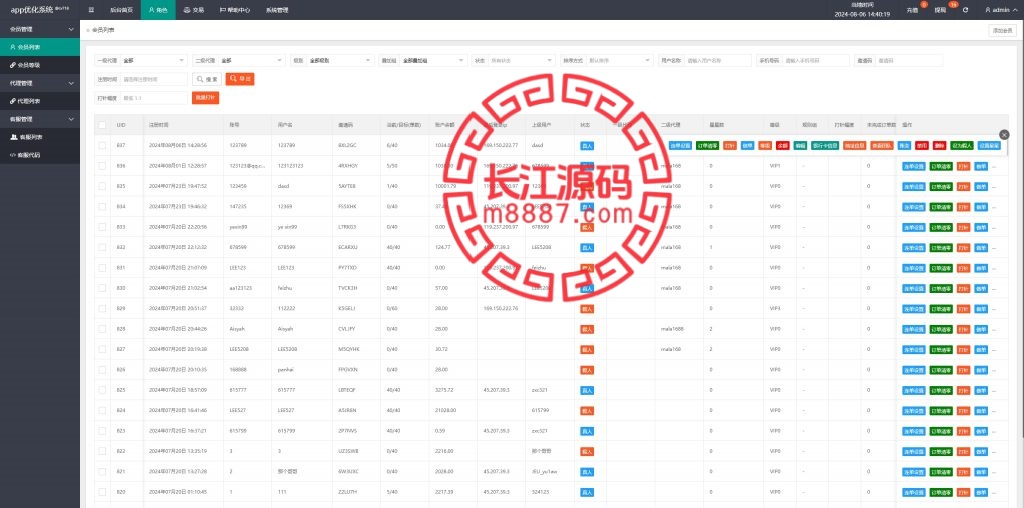Click the 注册时间 date input

(x=153, y=79)
